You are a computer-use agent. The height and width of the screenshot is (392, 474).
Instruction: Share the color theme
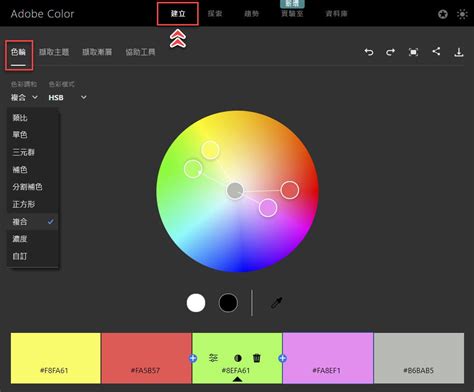436,51
